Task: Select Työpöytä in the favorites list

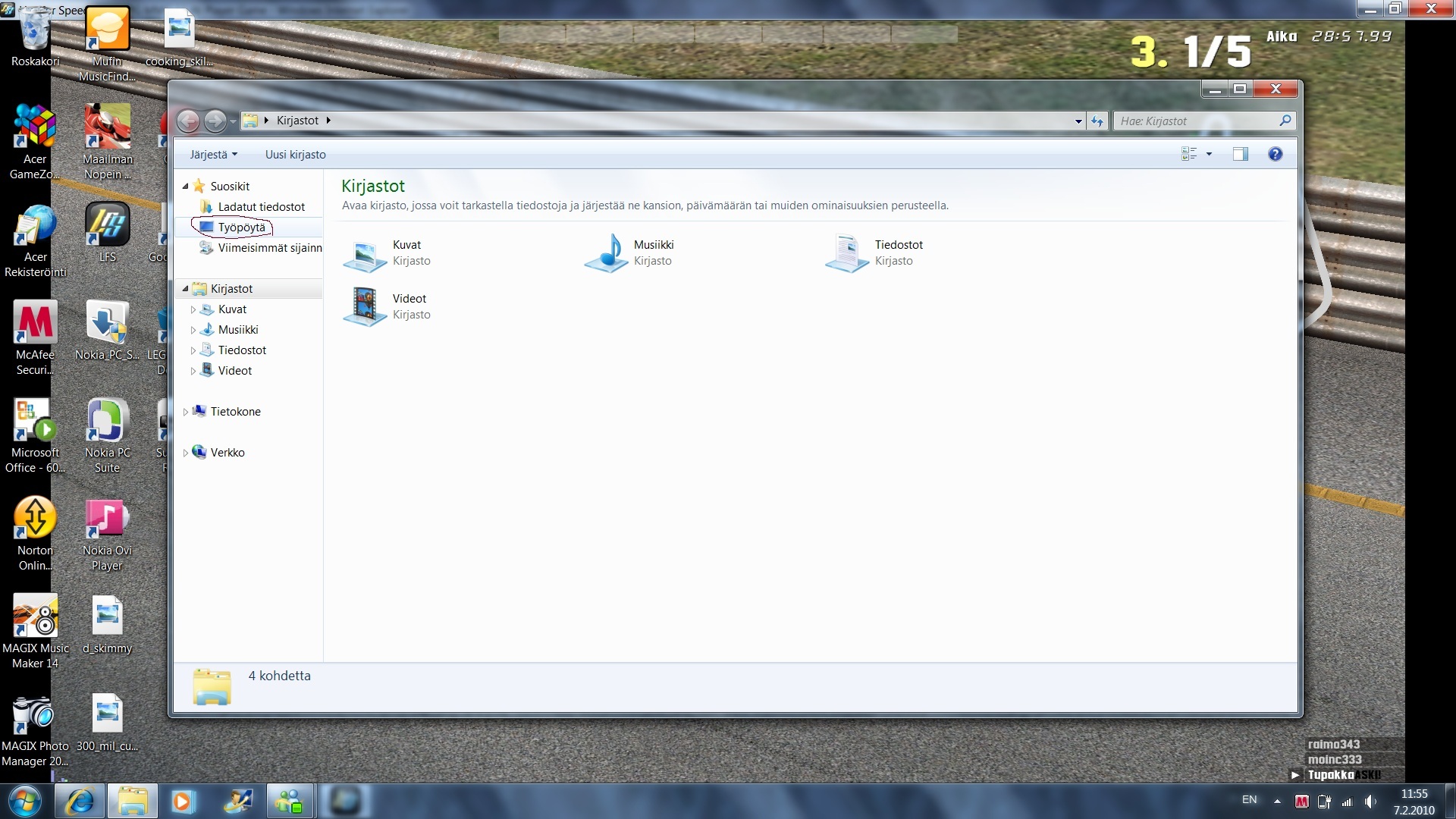Action: (241, 227)
